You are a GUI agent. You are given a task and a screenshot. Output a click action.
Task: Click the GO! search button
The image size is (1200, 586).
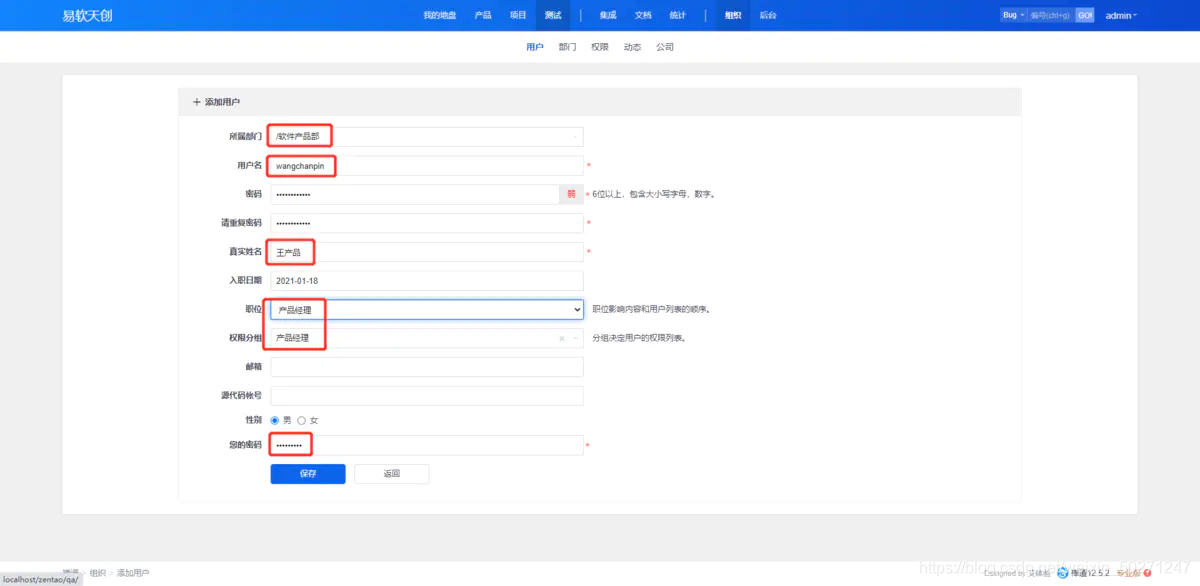coord(1085,15)
